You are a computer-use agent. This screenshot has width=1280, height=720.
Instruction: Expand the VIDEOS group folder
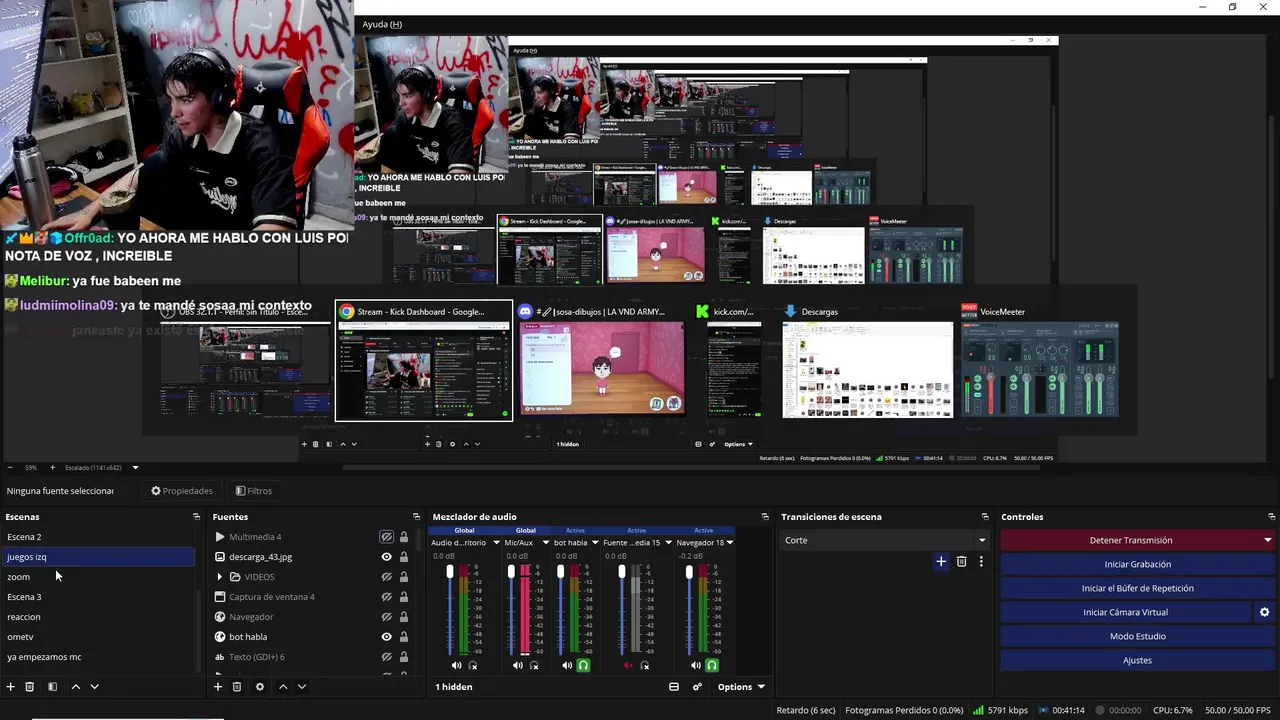[x=219, y=577]
